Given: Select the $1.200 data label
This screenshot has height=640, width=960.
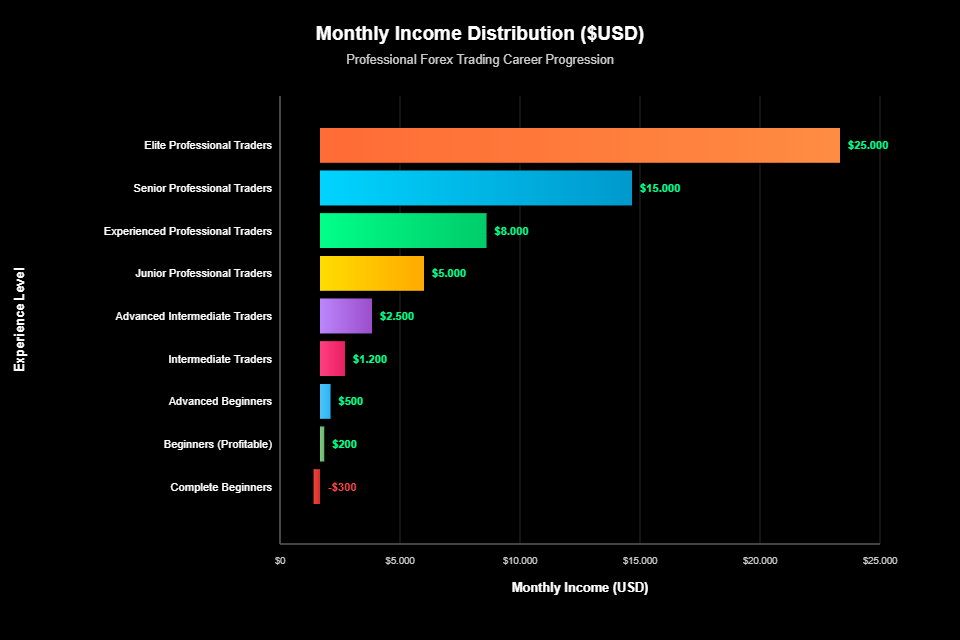Looking at the screenshot, I should [369, 359].
